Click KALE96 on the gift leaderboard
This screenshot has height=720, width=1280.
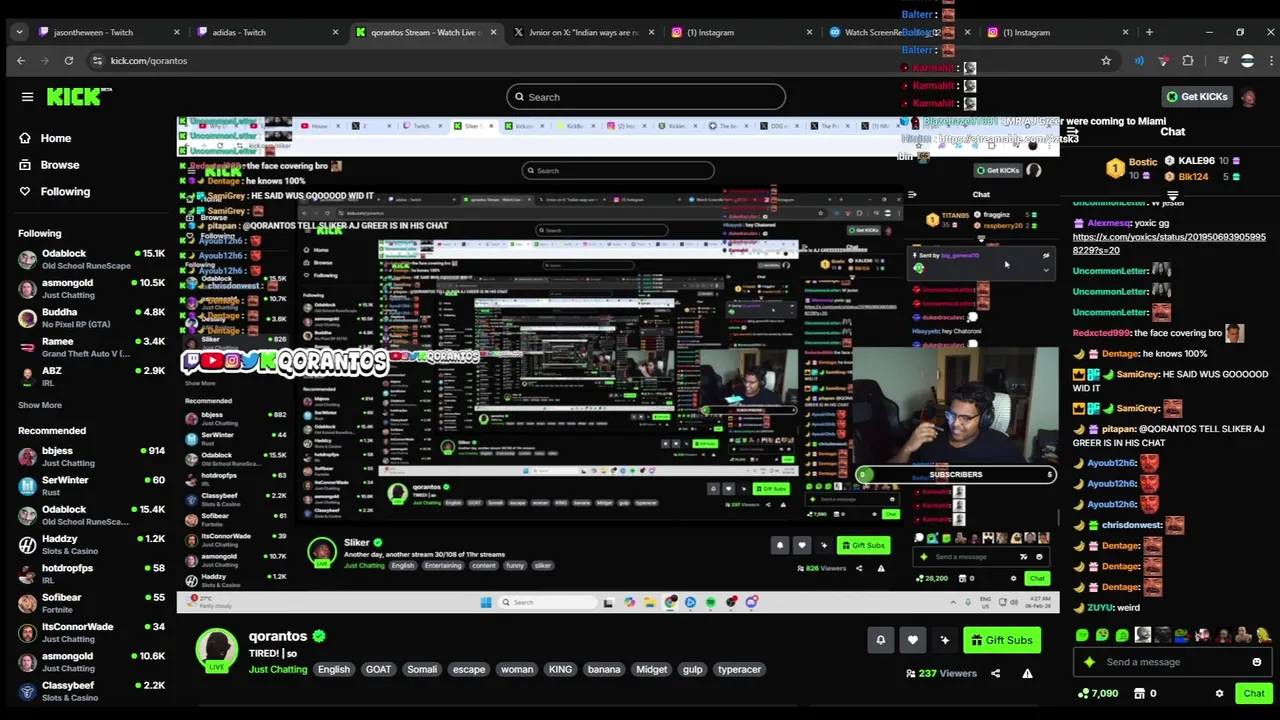point(1196,161)
